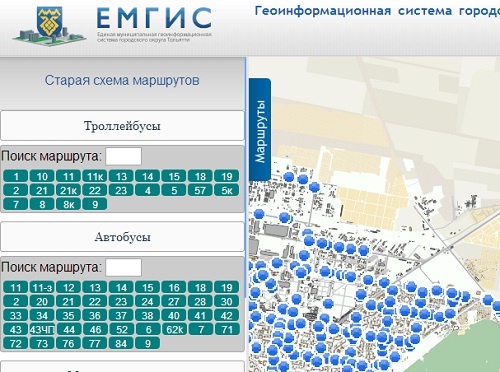Image resolution: width=500 pixels, height=372 pixels.
Task: Click the ЕМГИС coat of arms logo
Action: 49,26
